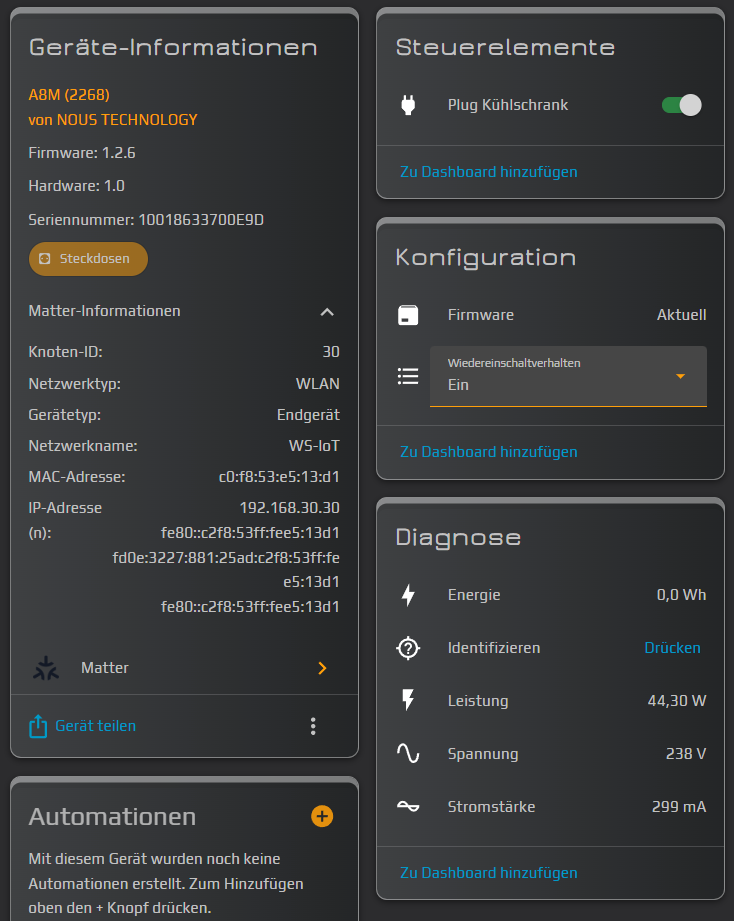Add Steuerelemente to dashboard via Zu Dashboard hinzufügen

tap(488, 172)
